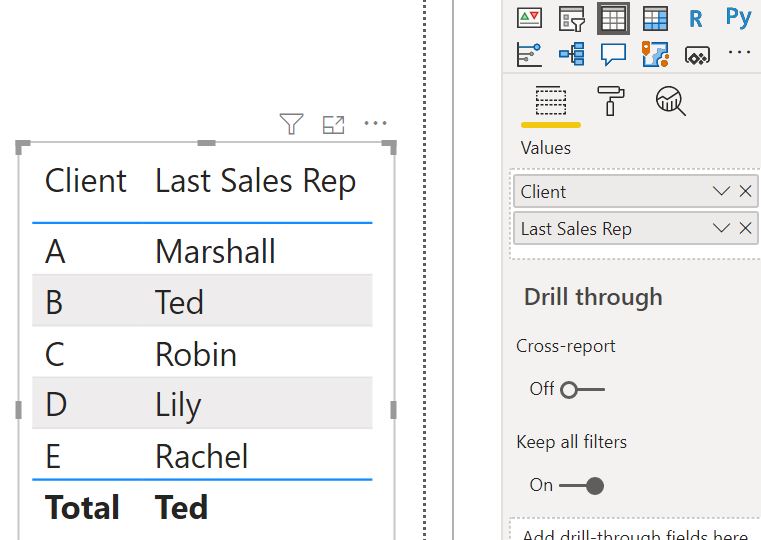Select the Client A cell

[55, 252]
